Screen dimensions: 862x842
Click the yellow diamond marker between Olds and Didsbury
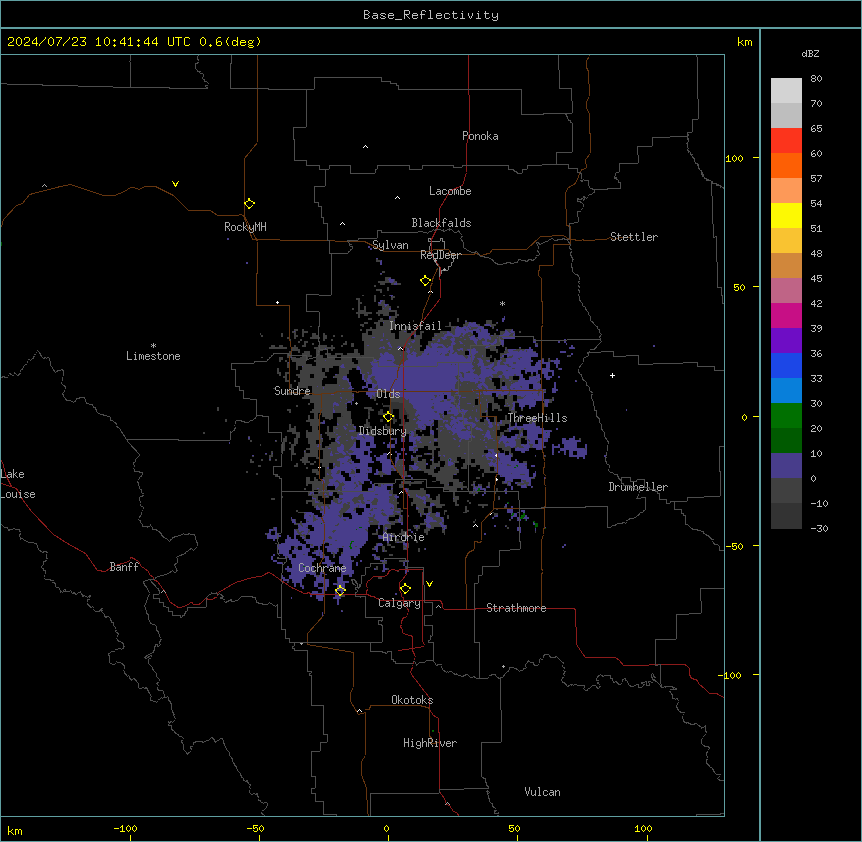pyautogui.click(x=388, y=417)
